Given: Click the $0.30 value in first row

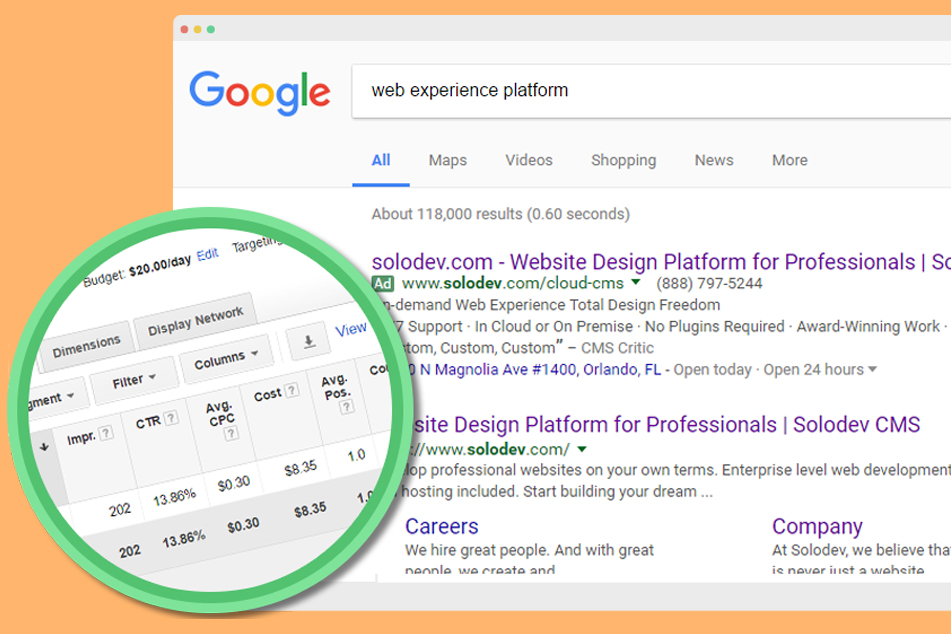Looking at the screenshot, I should [234, 483].
